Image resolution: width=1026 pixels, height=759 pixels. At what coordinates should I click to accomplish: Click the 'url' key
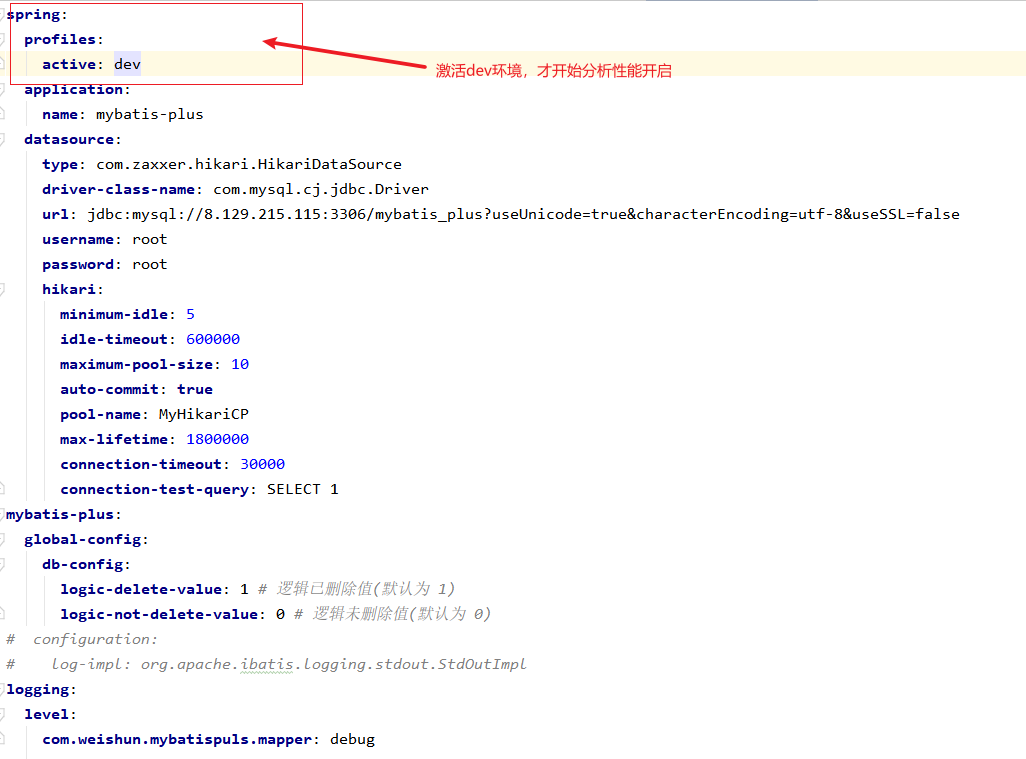[55, 214]
